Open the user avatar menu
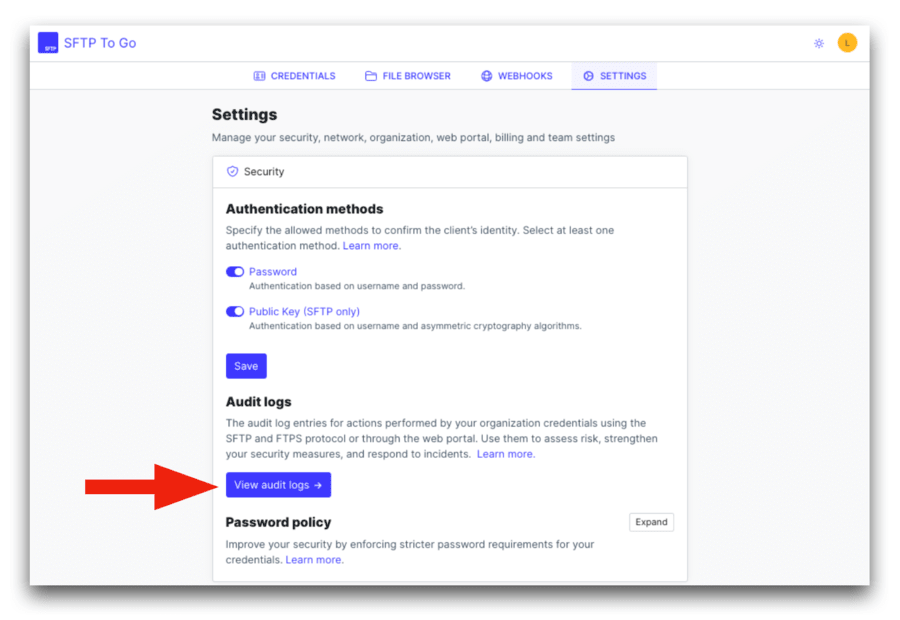The height and width of the screenshot is (620, 900). pyautogui.click(x=847, y=43)
